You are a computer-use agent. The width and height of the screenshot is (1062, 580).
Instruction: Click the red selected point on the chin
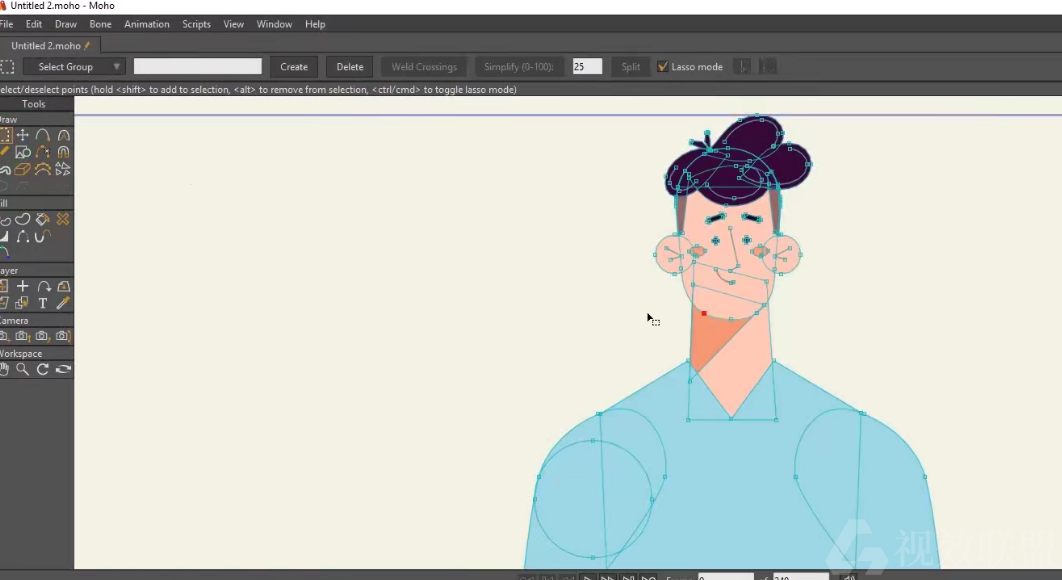(704, 313)
